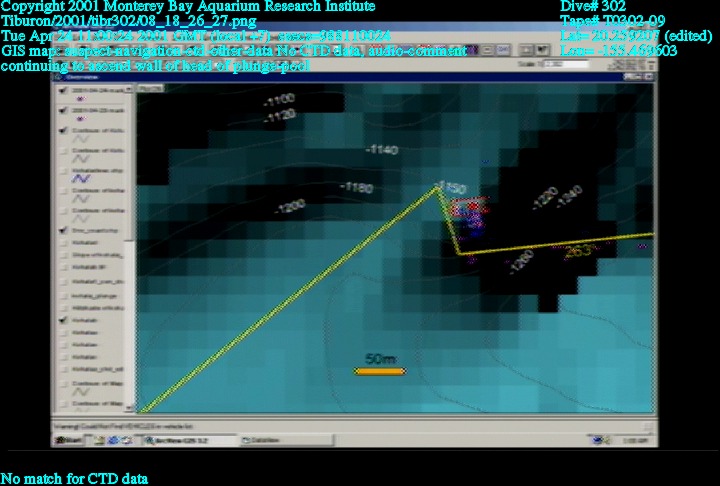This screenshot has height=486, width=720.
Task: Click the blue line symbol in legend
Action: (x=81, y=179)
